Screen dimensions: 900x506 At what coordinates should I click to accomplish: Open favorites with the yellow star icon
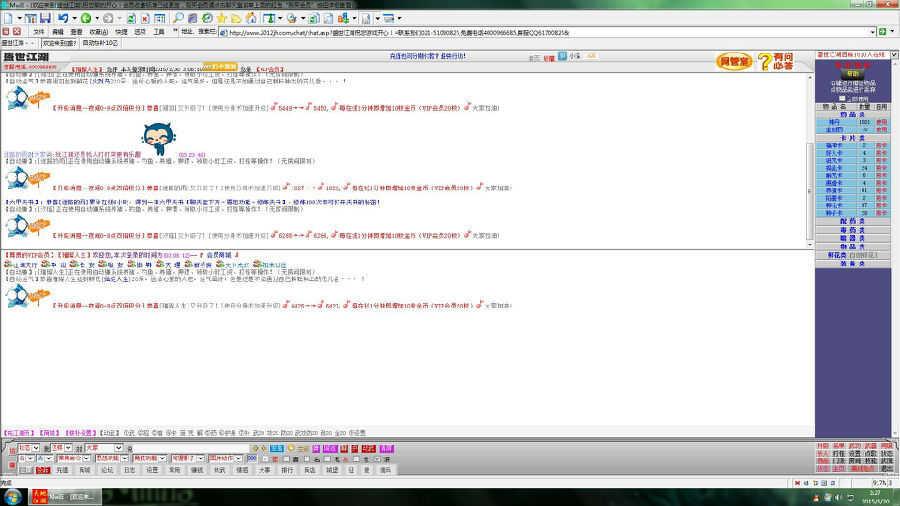coord(222,18)
